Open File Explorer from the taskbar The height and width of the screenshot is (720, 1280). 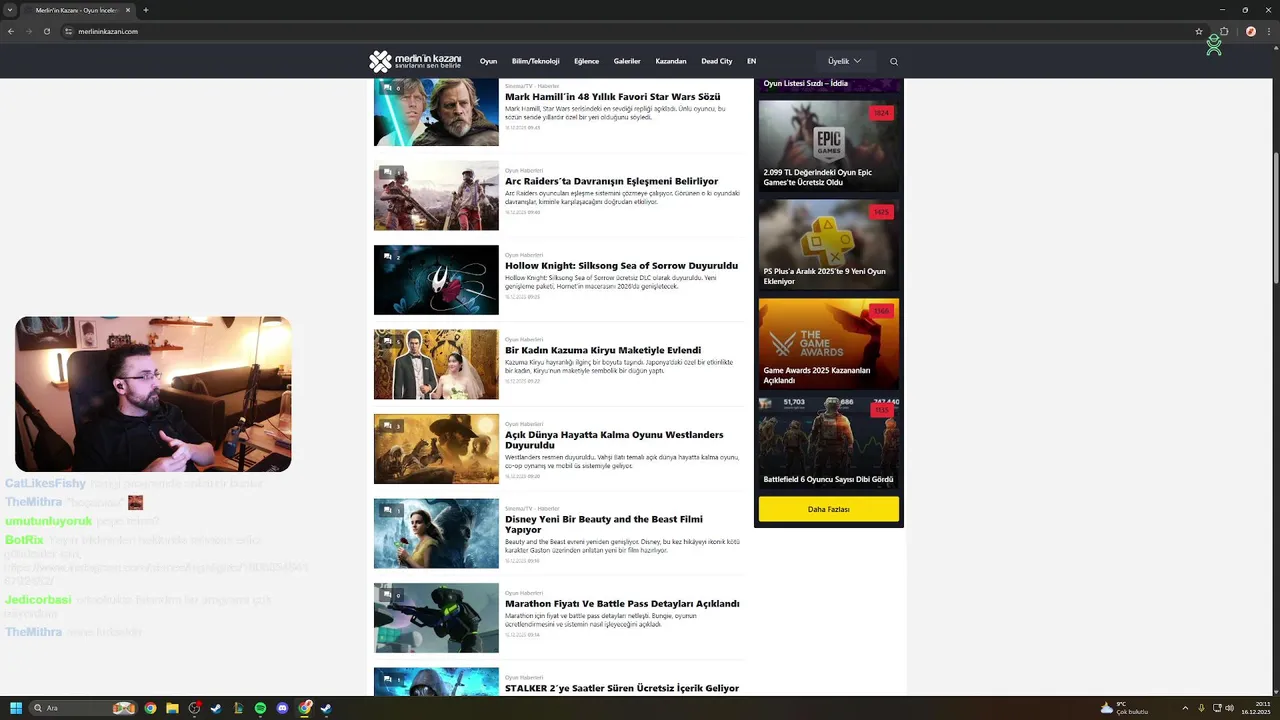coord(172,708)
